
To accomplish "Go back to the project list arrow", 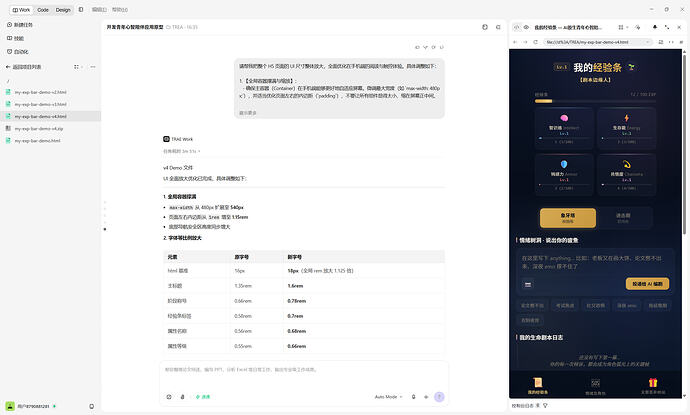I will (x=7, y=67).
